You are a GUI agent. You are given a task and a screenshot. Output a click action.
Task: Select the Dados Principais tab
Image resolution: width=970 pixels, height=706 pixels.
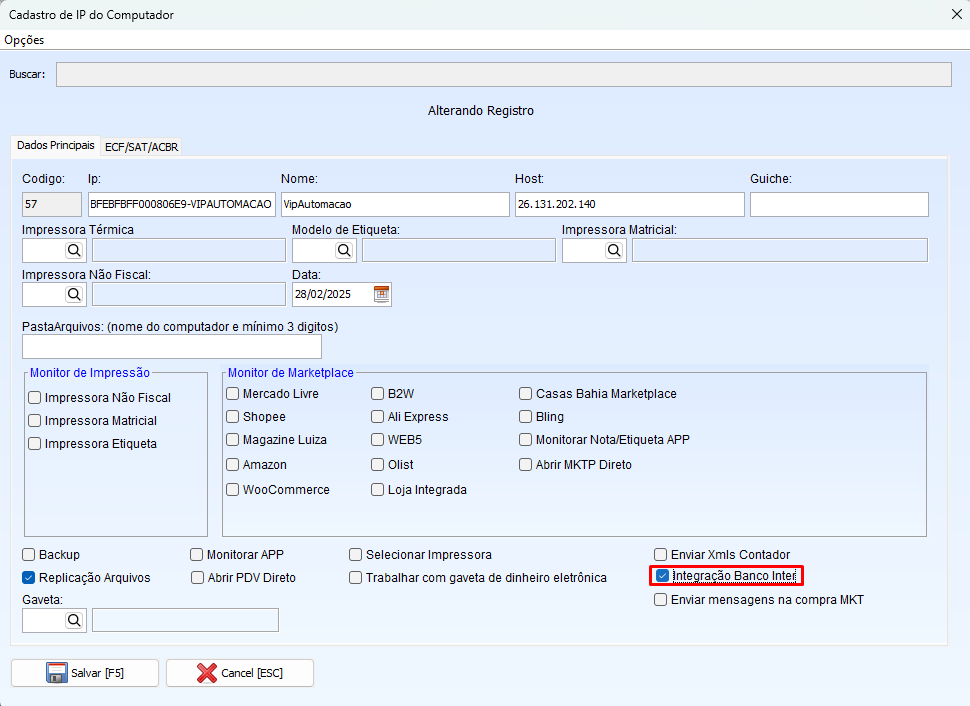[56, 146]
